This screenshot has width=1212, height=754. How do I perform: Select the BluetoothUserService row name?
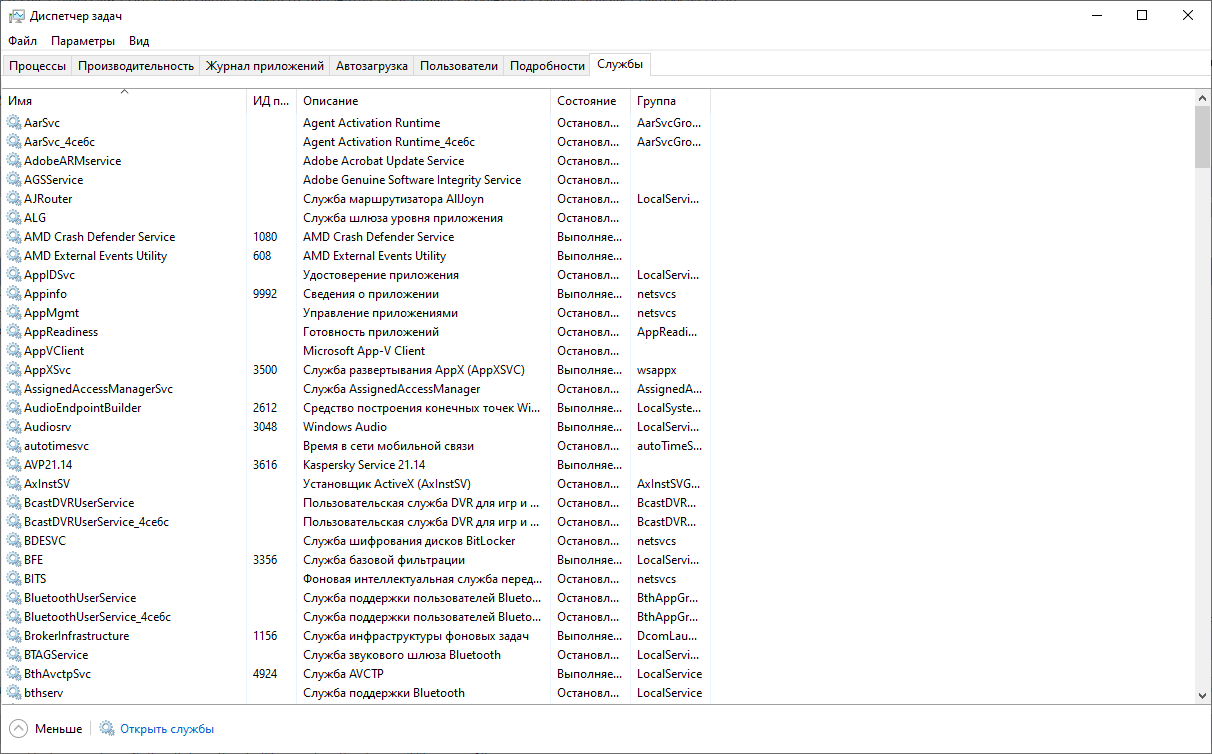[x=80, y=598]
